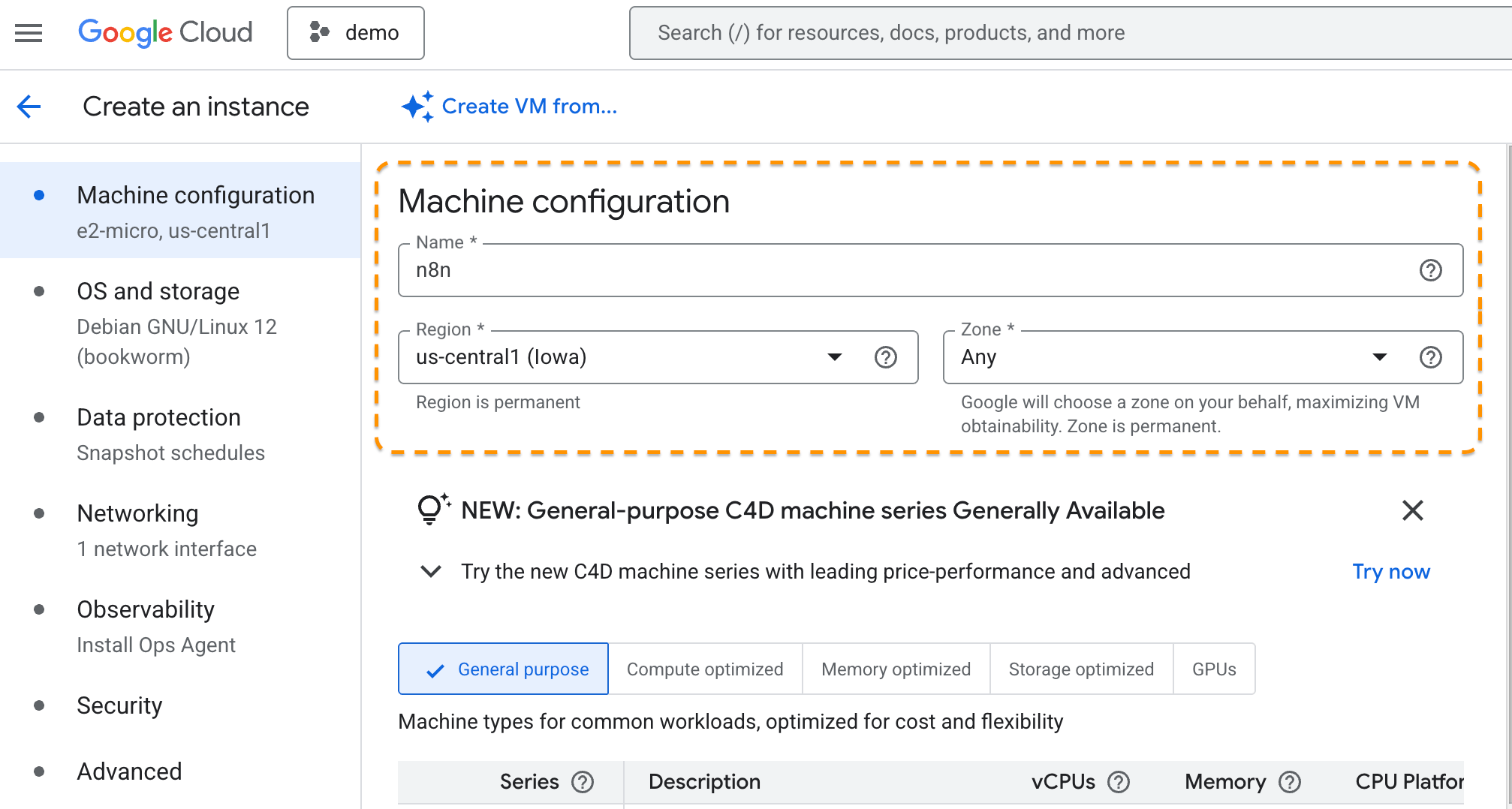Switch to the GPUs tab

point(1214,669)
